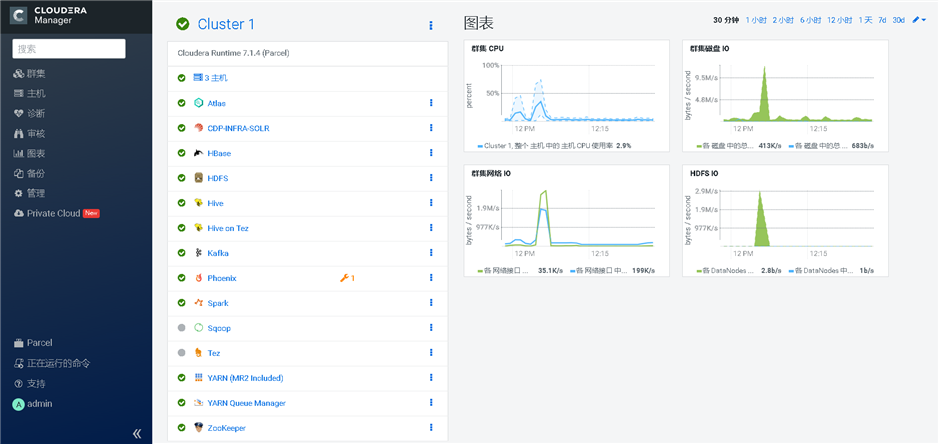Open the 支持 support menu
The image size is (939, 444).
[29, 383]
